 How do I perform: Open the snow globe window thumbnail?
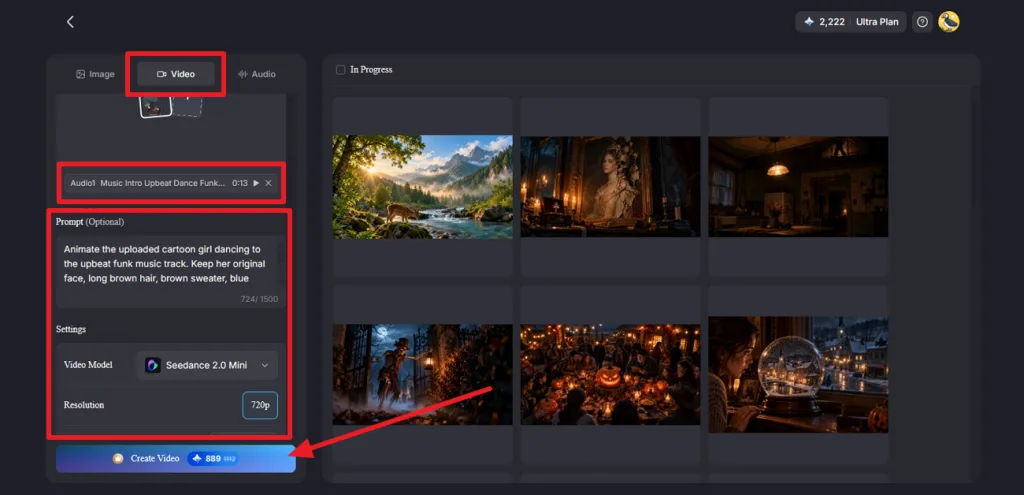(798, 374)
